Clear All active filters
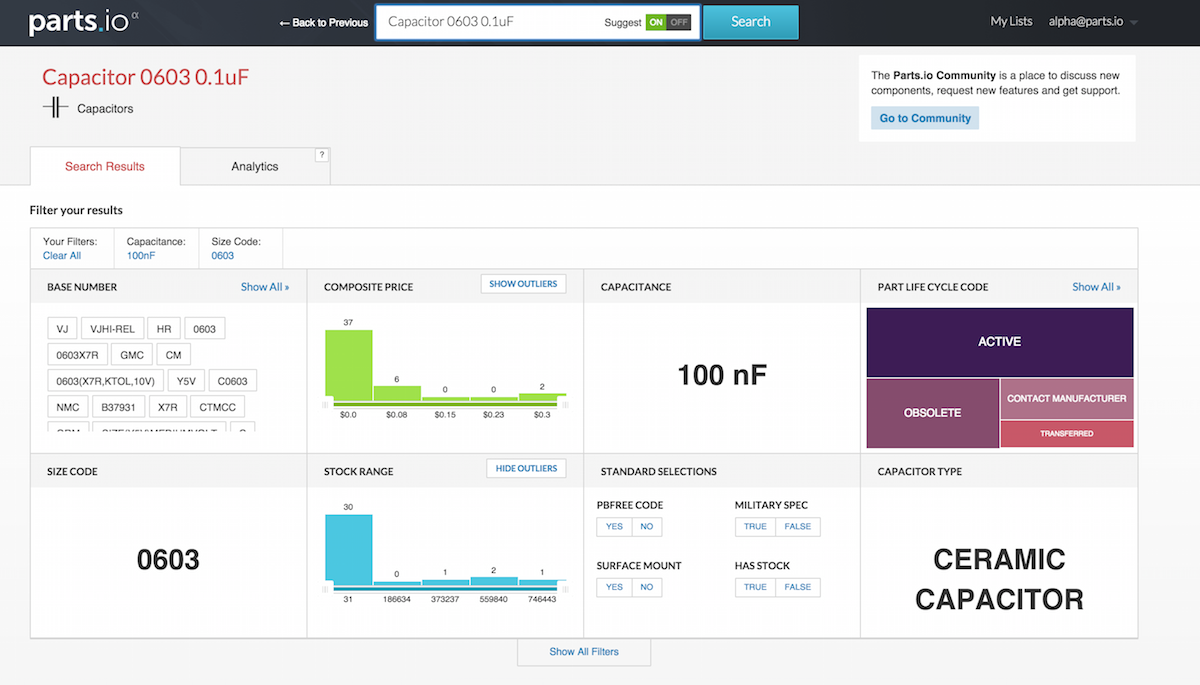 [62, 256]
